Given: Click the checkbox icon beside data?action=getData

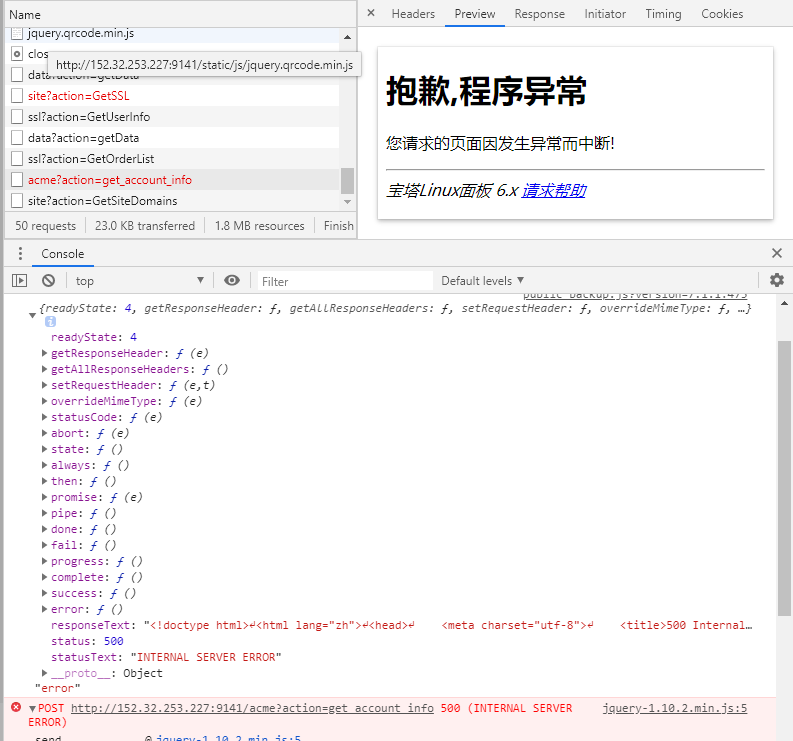Looking at the screenshot, I should [17, 138].
